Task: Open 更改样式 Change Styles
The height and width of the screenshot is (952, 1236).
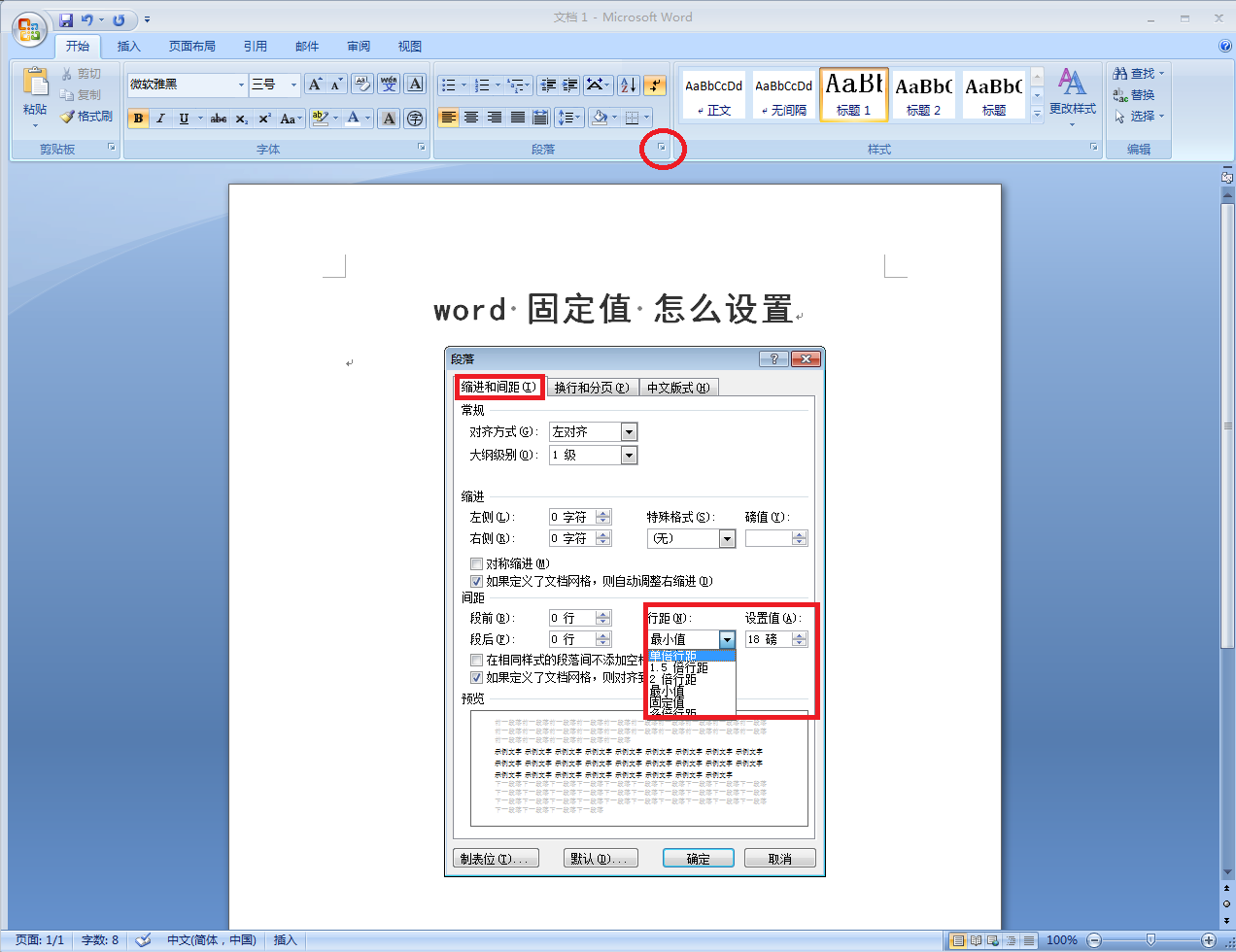Action: point(1072,95)
